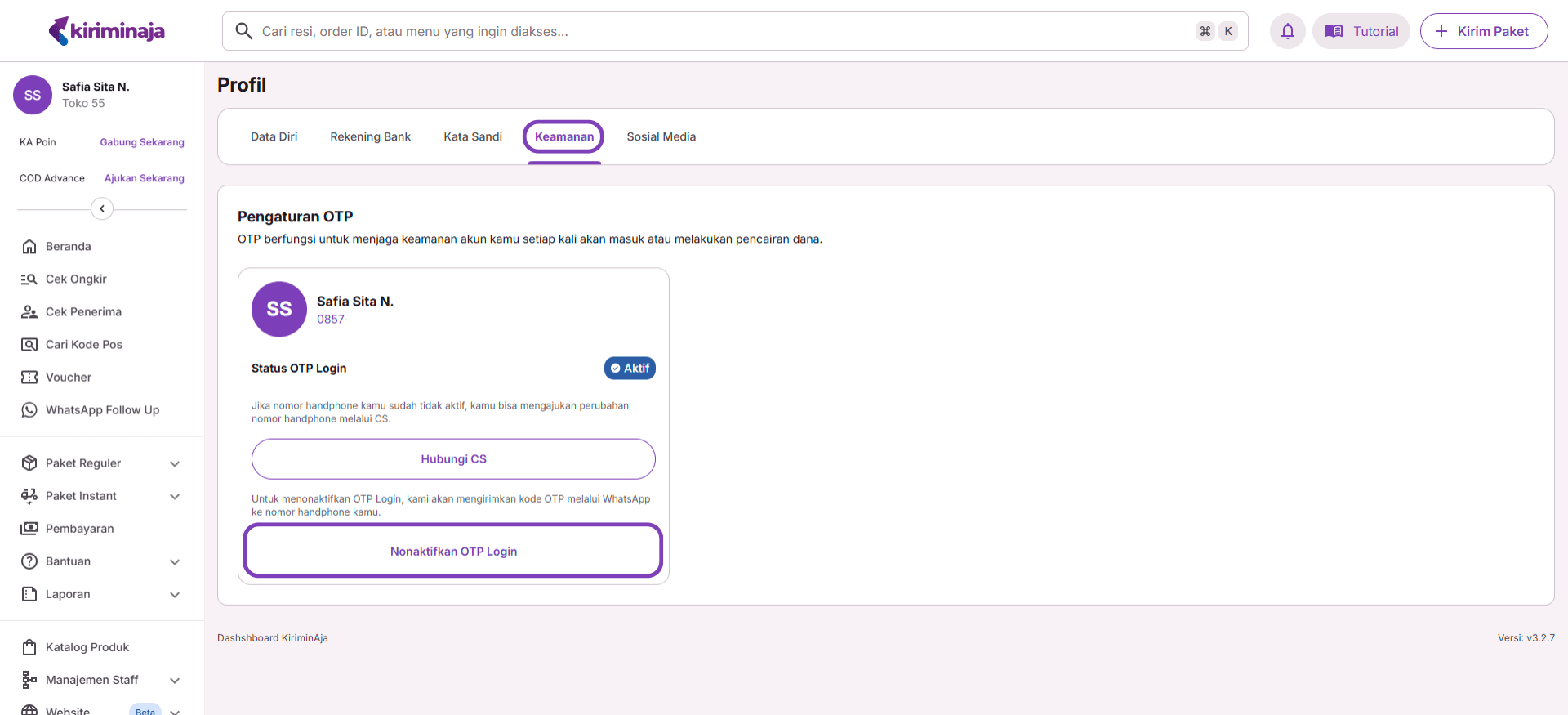The height and width of the screenshot is (715, 1568).
Task: Collapse the sidebar with the arrow button
Action: (102, 208)
